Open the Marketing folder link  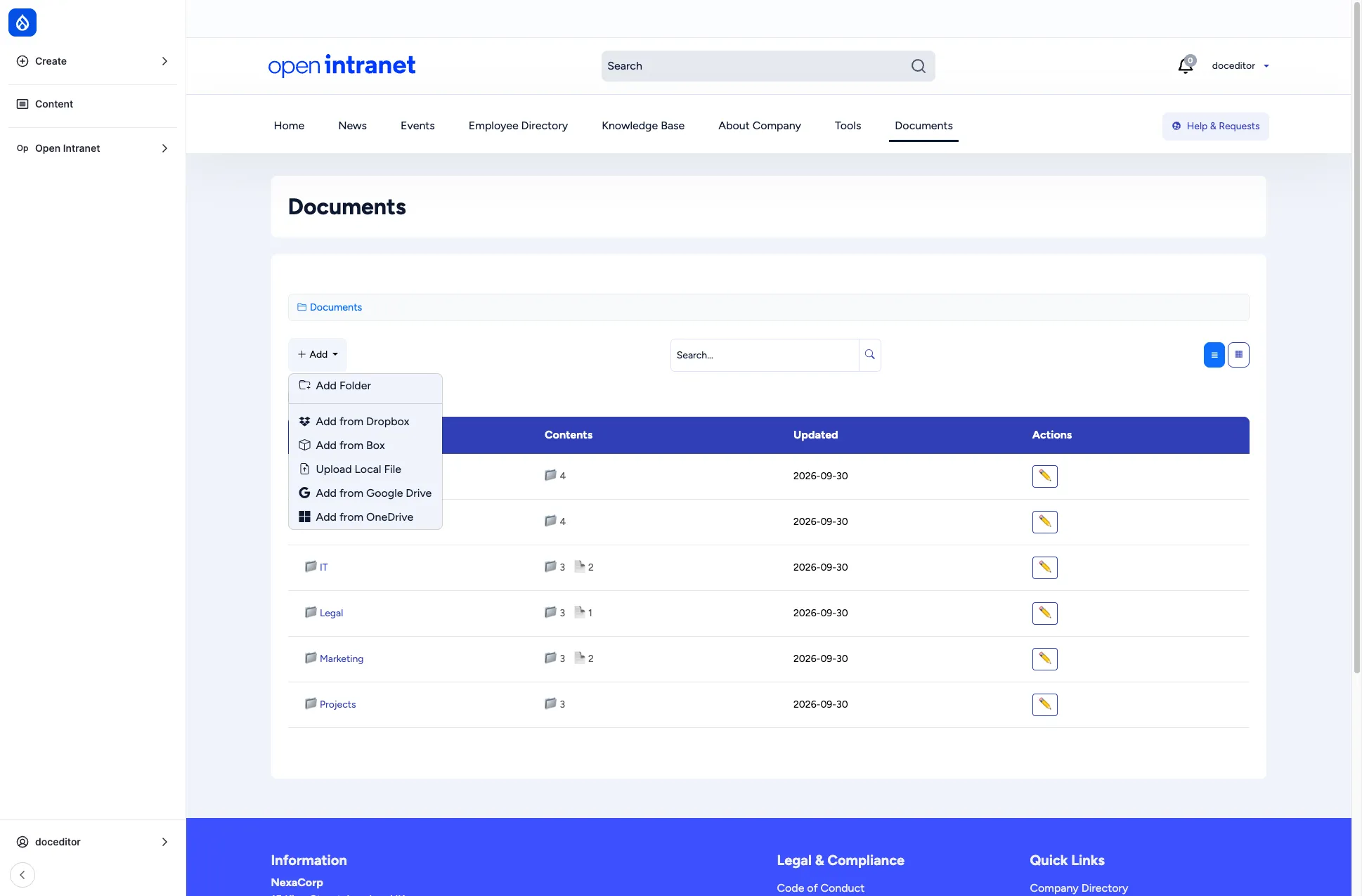coord(341,658)
